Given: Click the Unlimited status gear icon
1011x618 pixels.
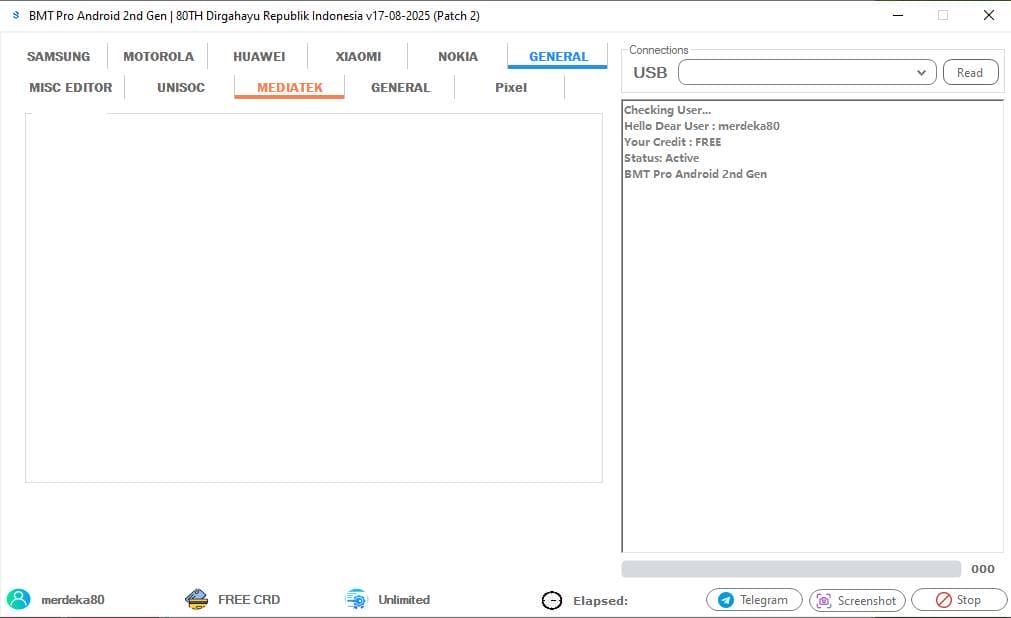Looking at the screenshot, I should tap(355, 598).
